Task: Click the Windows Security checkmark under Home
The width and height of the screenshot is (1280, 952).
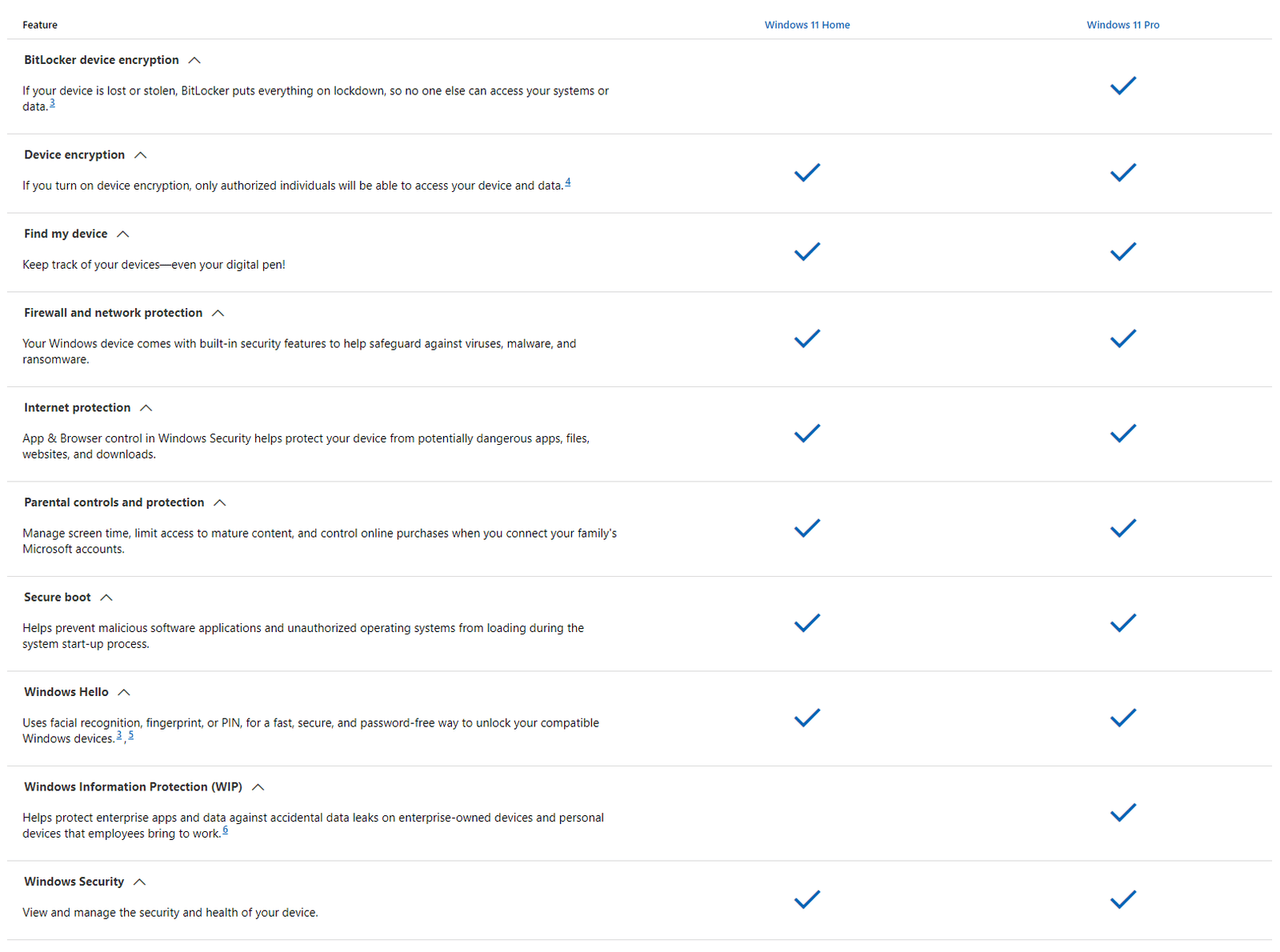Action: point(807,899)
